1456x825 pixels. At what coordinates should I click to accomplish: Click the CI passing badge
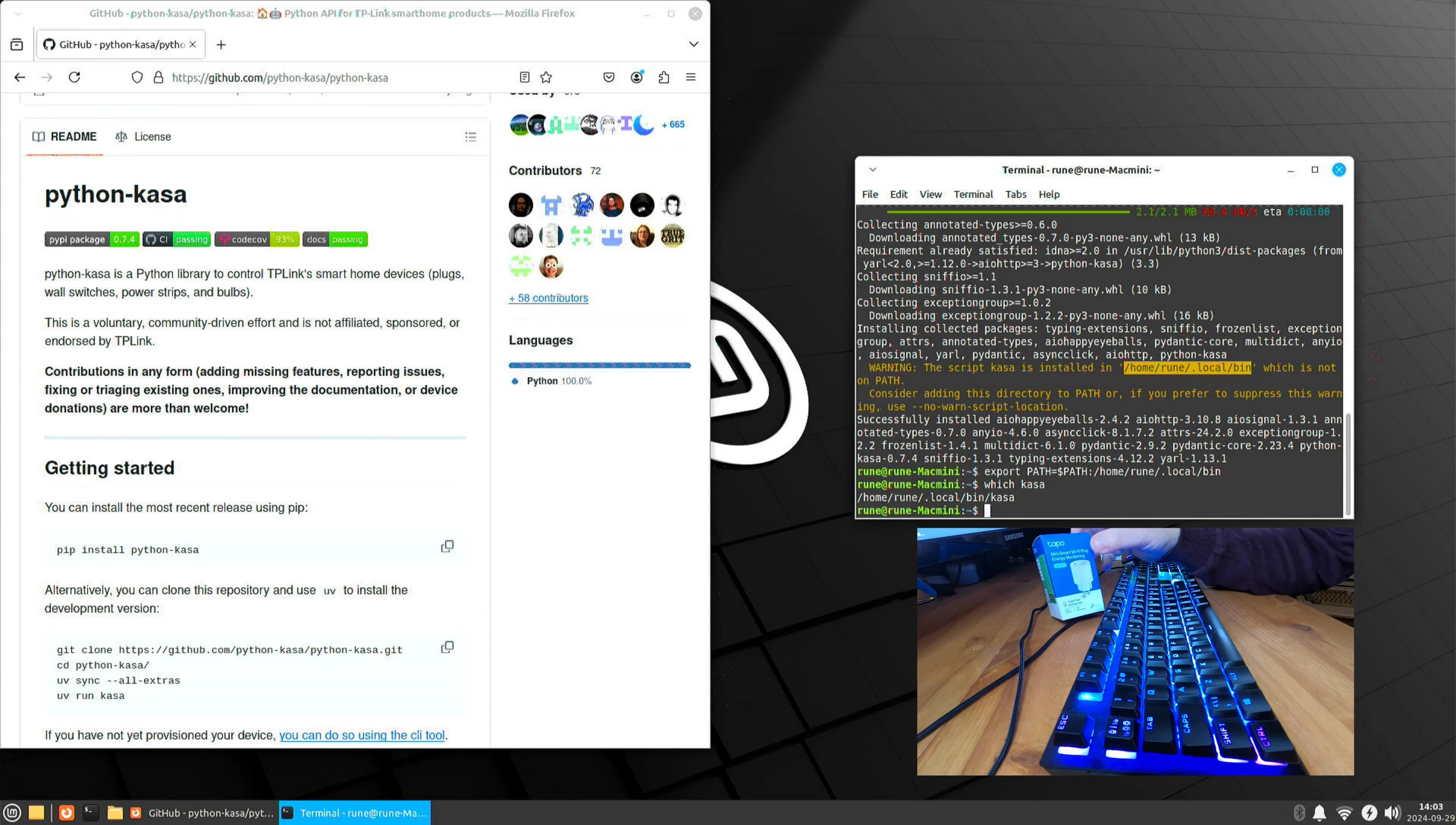177,239
